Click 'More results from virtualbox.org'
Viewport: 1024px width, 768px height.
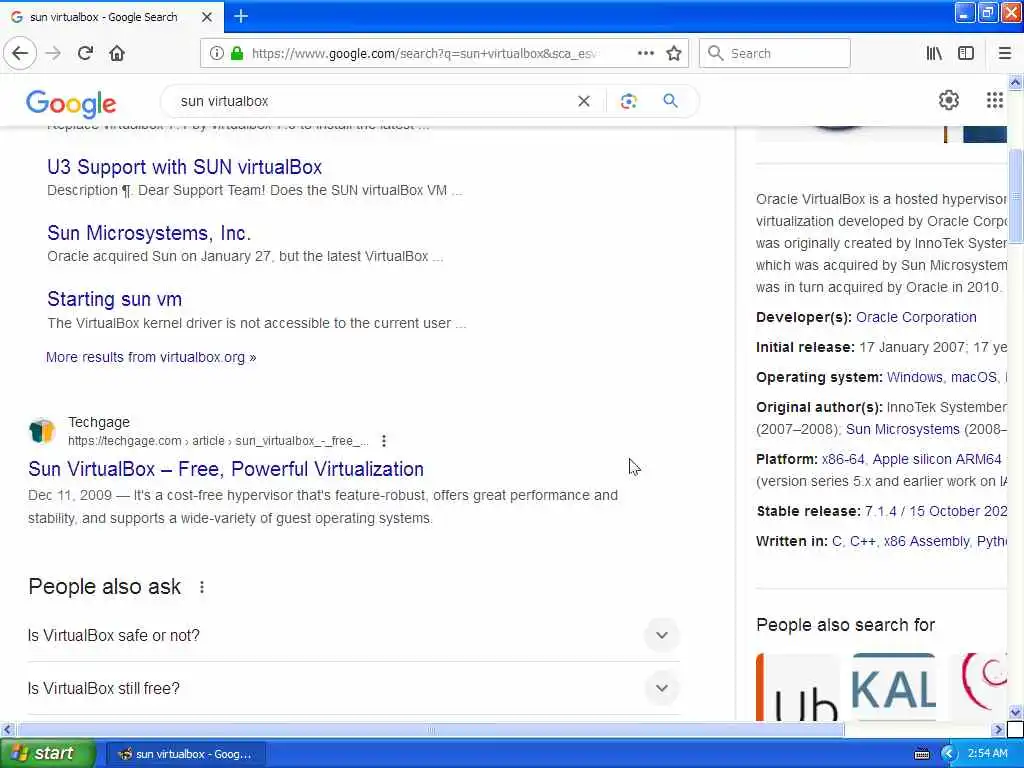[x=151, y=357]
